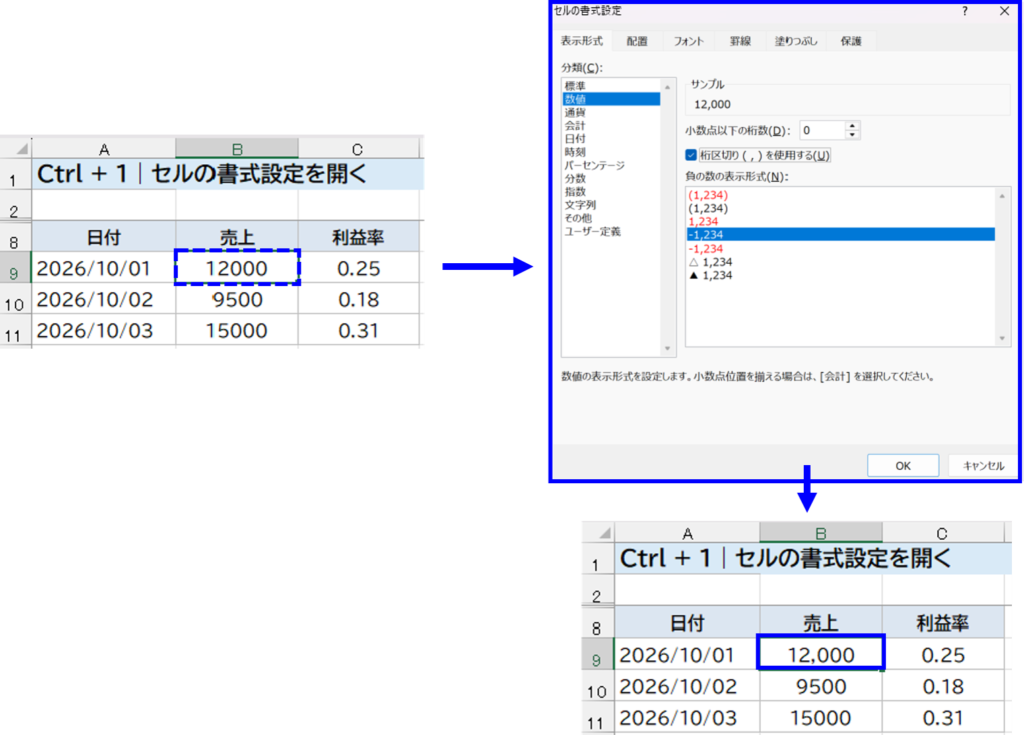Image resolution: width=1024 pixels, height=735 pixels.
Task: Click 売上 header in left sheet
Action: (237, 237)
